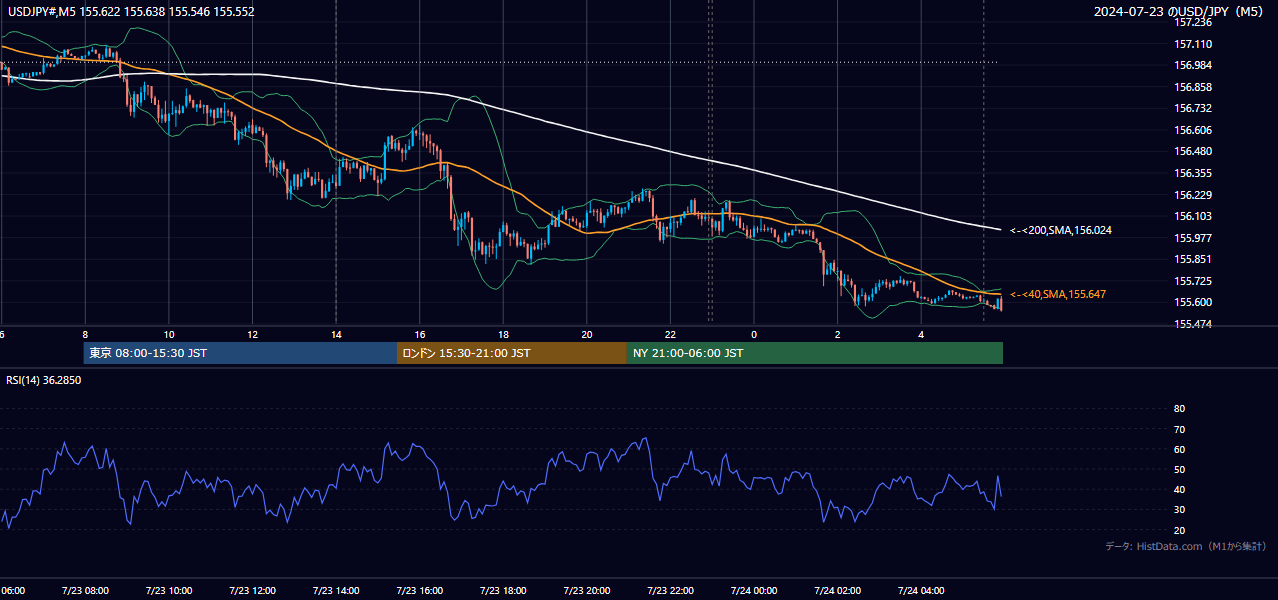
Task: Click the 7/23 20:00 bottom time label
Action: [587, 590]
